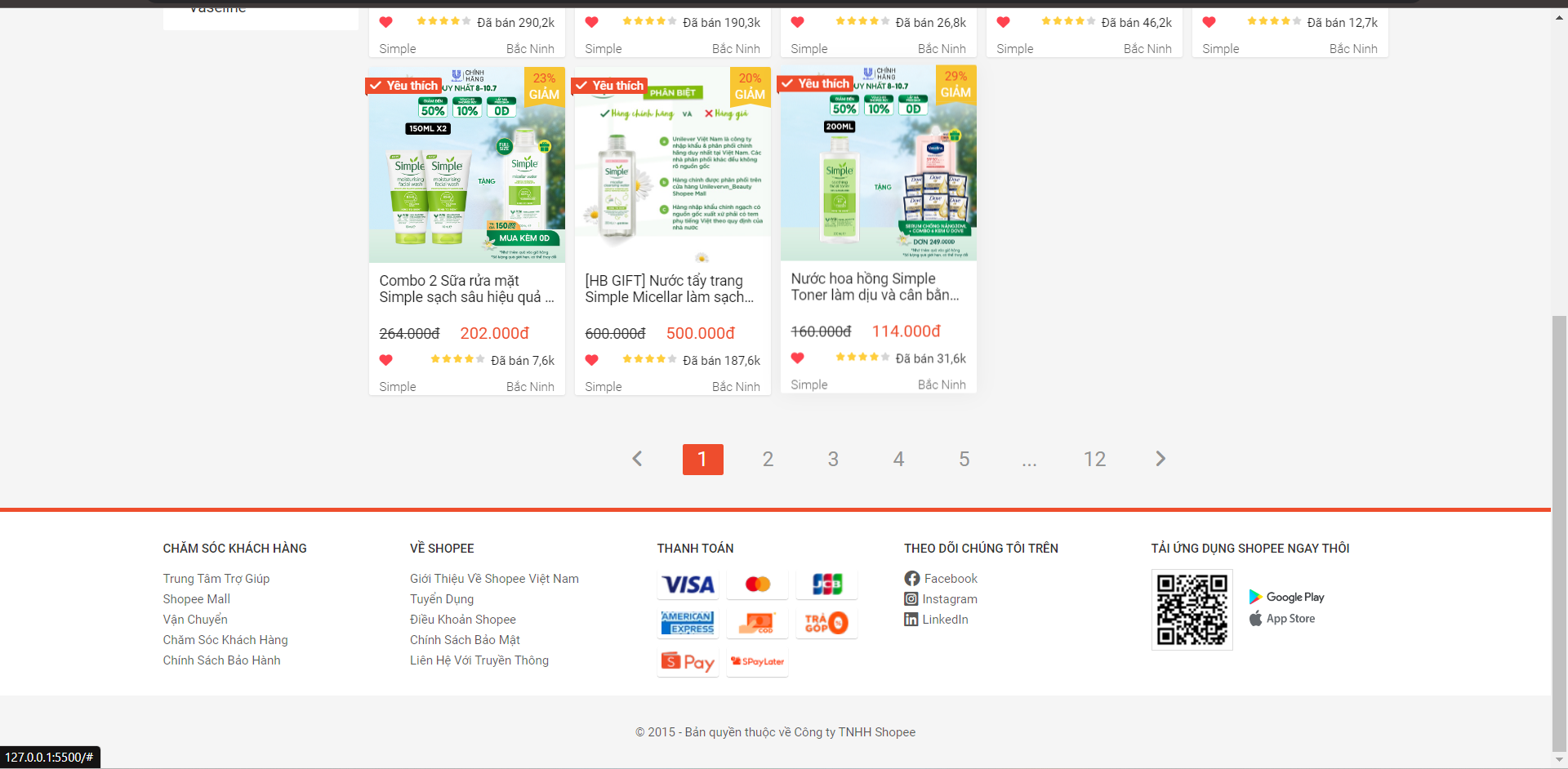The width and height of the screenshot is (1568, 769).
Task: Scan the Shopee QR code thumbnail
Action: (x=1192, y=609)
